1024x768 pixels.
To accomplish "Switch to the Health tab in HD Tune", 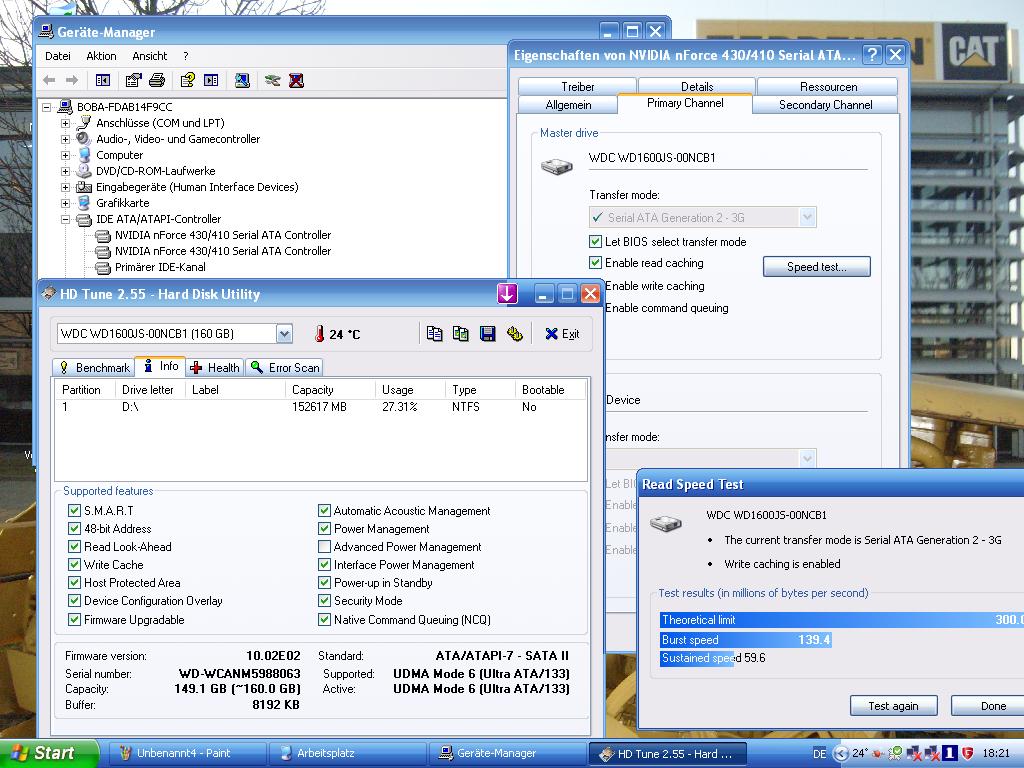I will point(215,368).
